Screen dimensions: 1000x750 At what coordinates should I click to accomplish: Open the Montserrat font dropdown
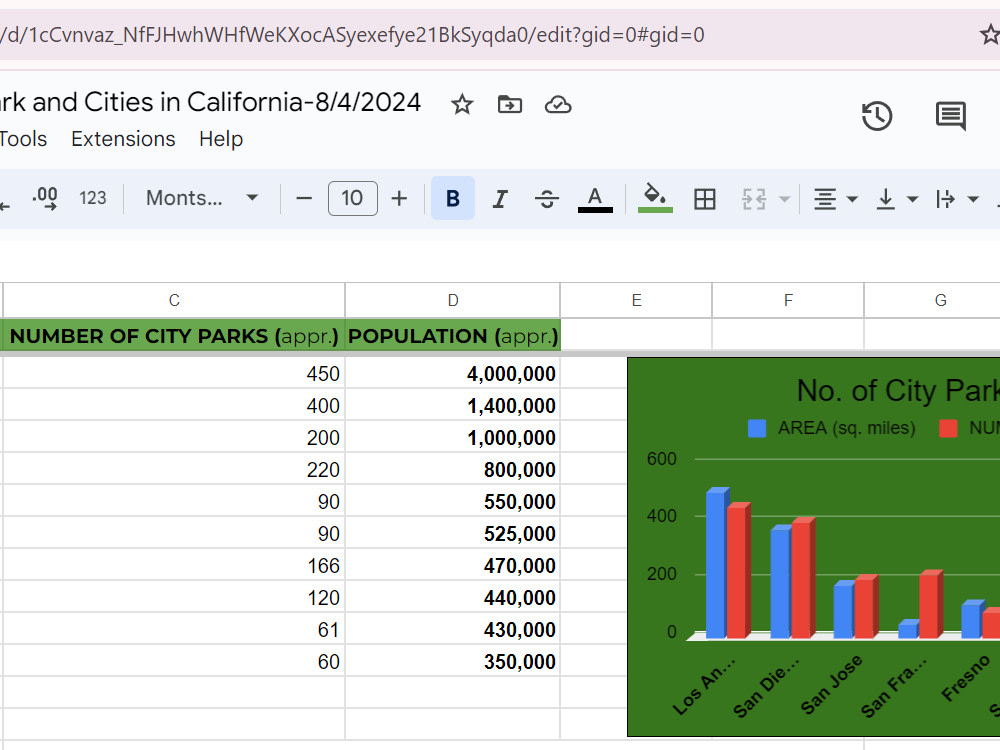(202, 198)
